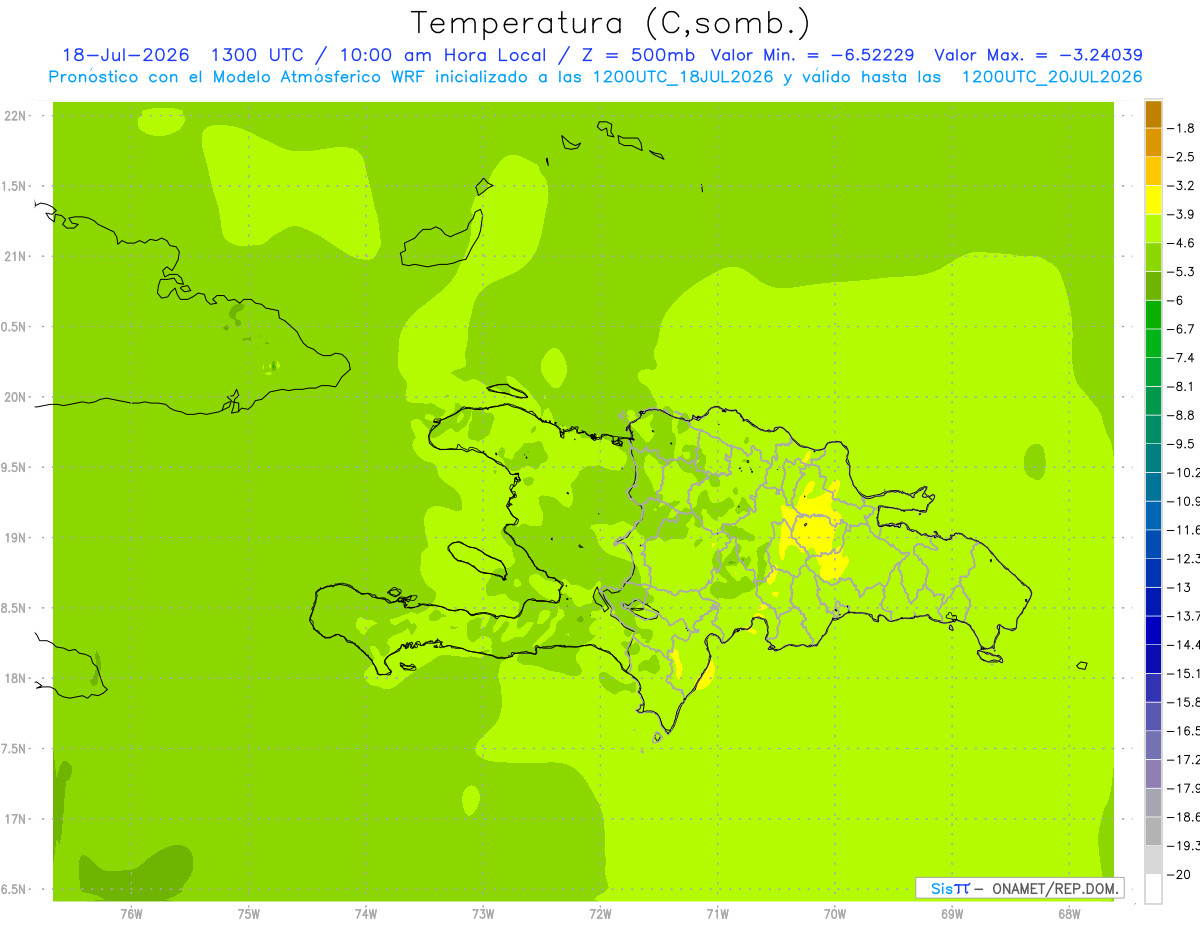Click the '70W' longitude axis label
The height and width of the screenshot is (927, 1200).
tap(835, 914)
